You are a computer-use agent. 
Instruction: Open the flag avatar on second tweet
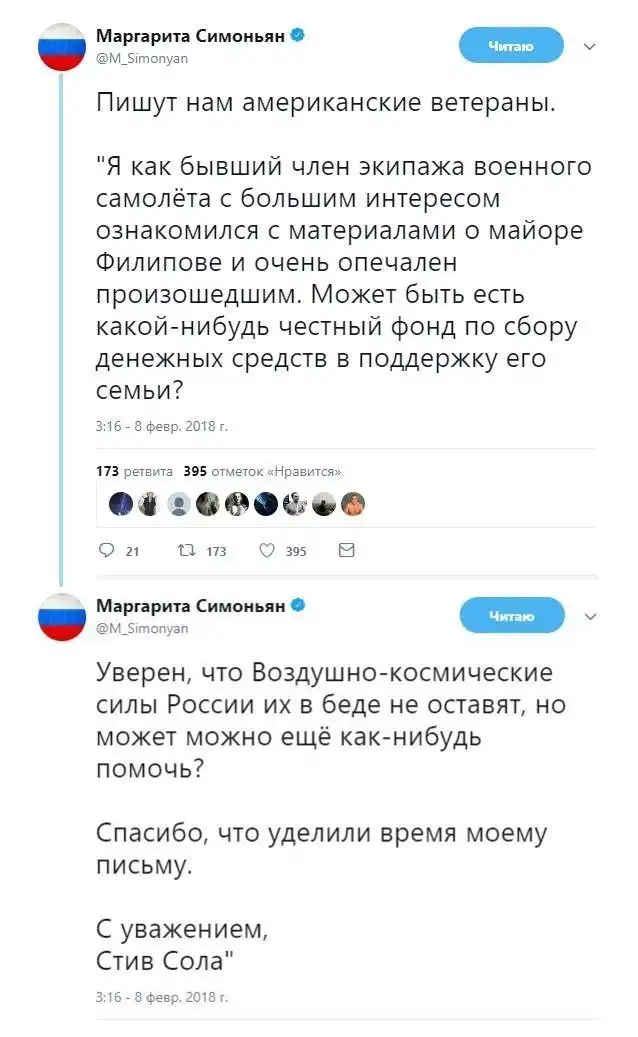click(x=62, y=616)
